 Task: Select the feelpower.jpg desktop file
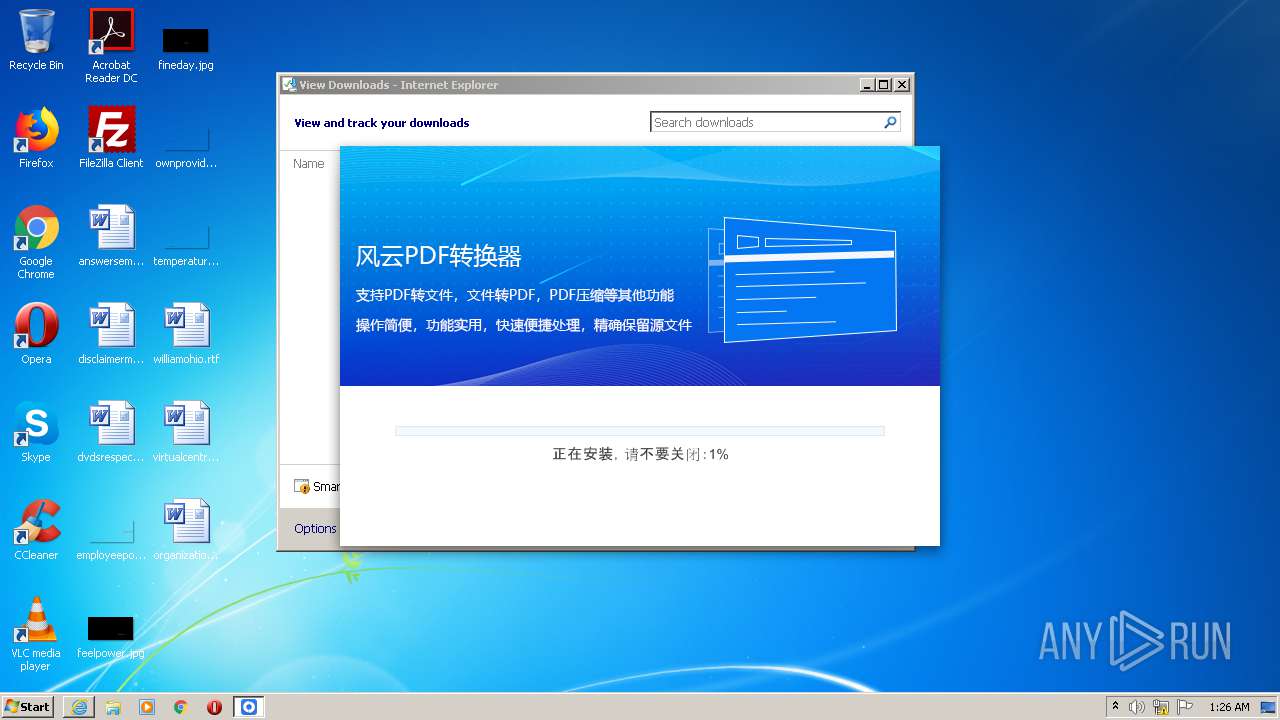coord(111,637)
